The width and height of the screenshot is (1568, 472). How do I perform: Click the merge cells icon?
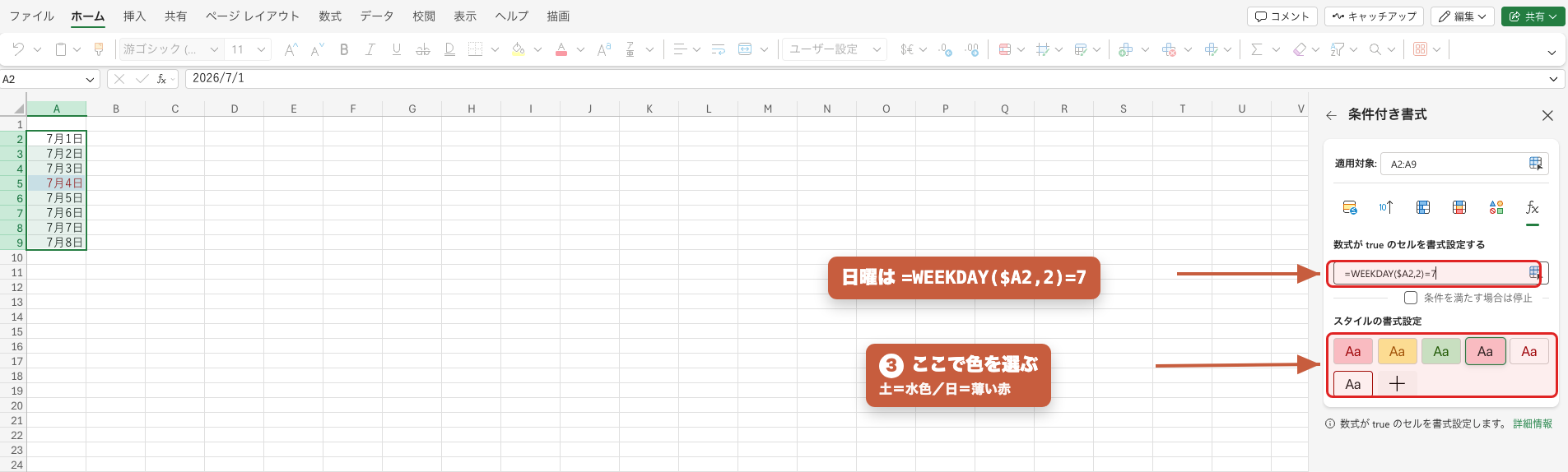point(746,49)
